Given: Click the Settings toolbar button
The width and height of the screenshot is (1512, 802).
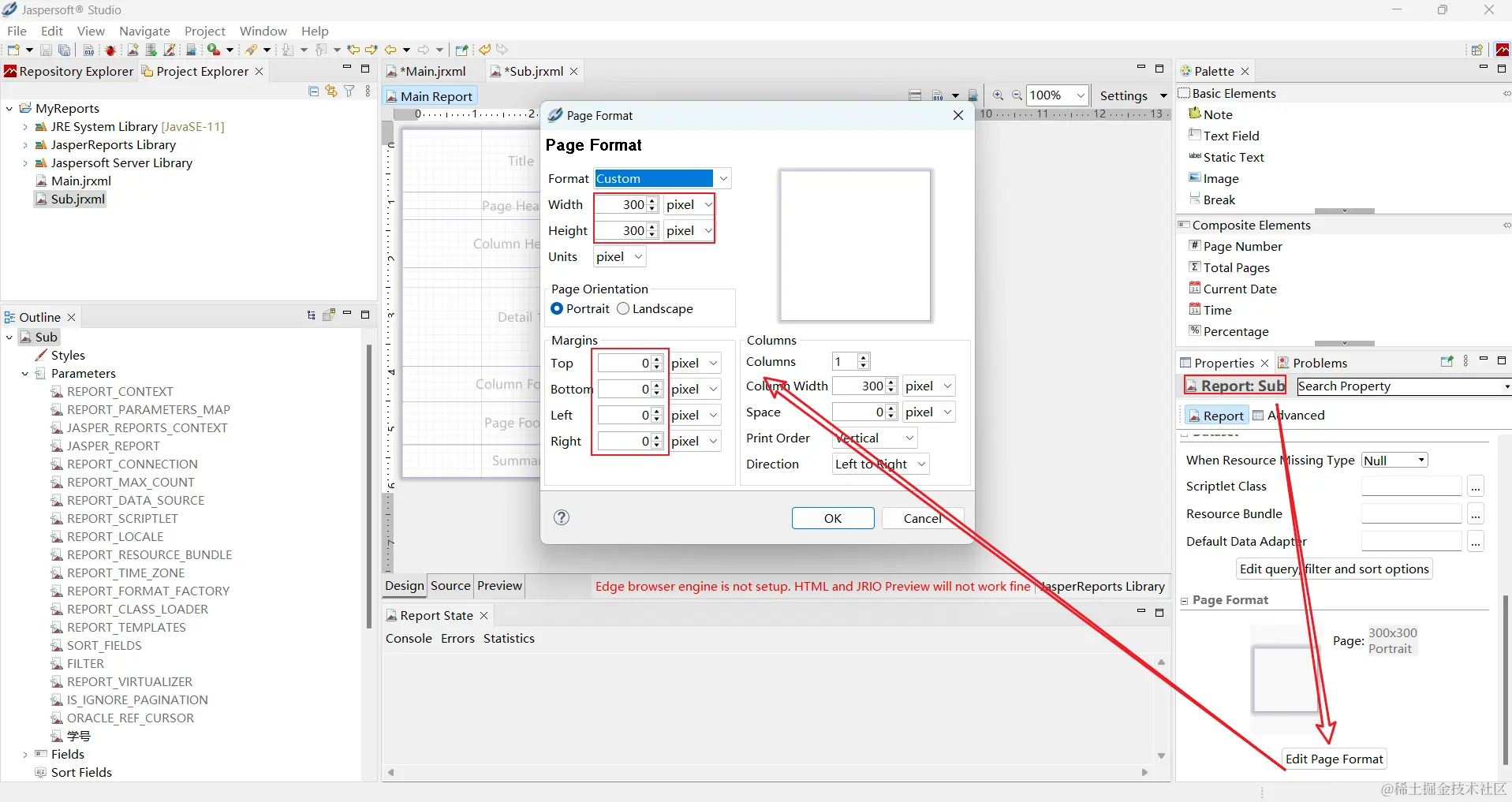Looking at the screenshot, I should [1123, 95].
